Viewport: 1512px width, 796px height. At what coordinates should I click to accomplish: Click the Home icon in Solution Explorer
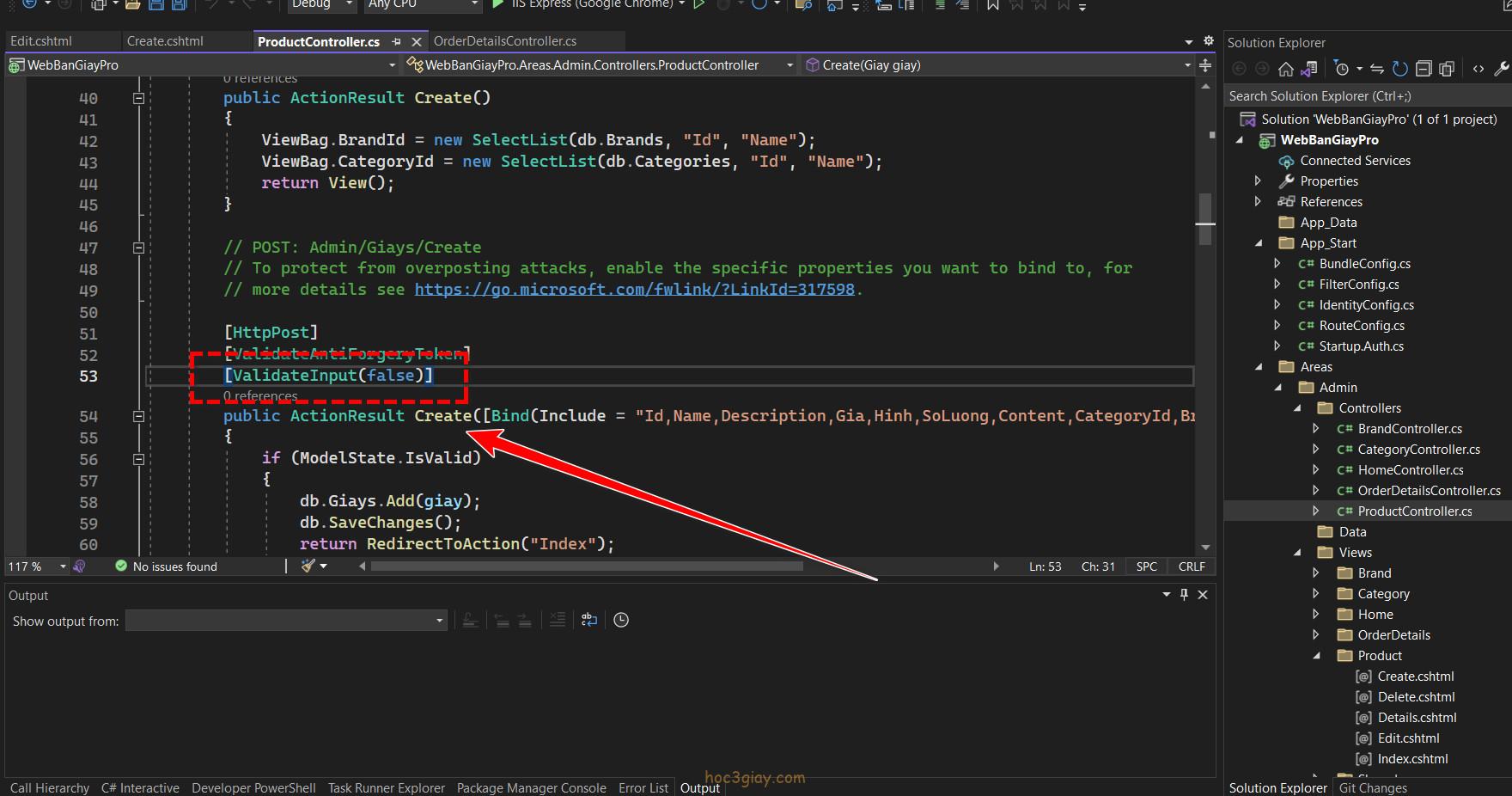[1285, 69]
